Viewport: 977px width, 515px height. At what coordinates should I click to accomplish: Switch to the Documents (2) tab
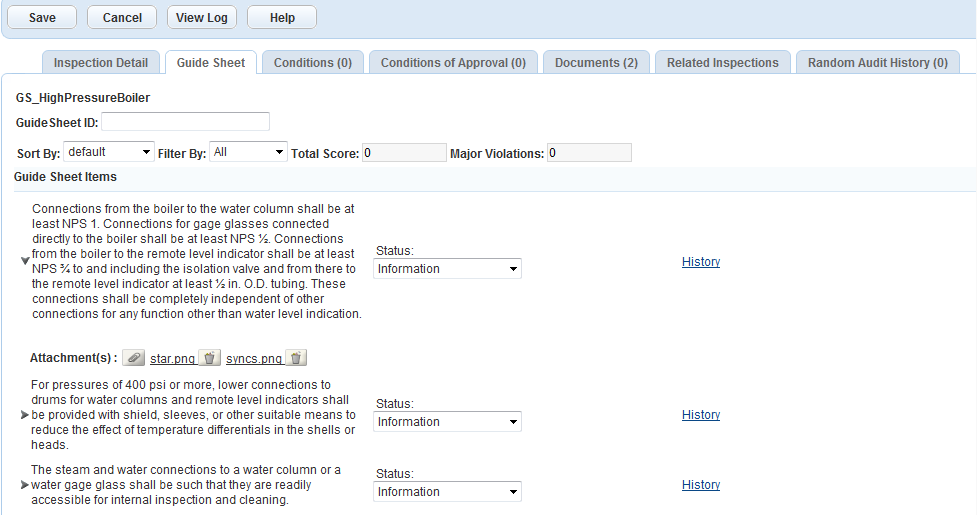[596, 63]
